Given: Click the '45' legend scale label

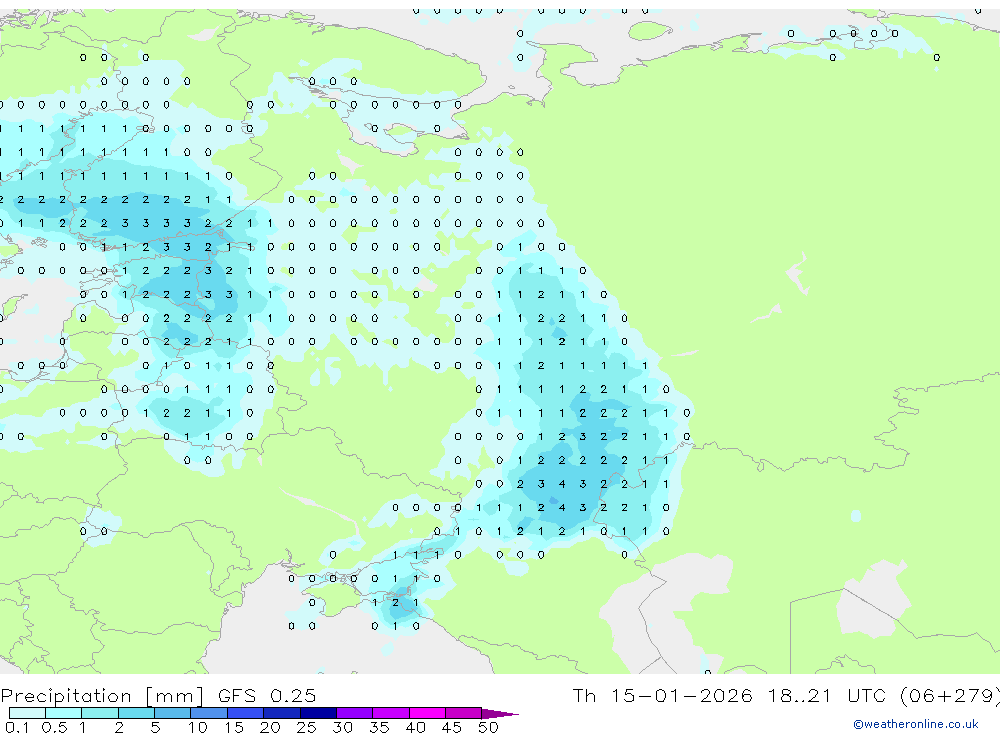Looking at the screenshot, I should coord(452,727).
